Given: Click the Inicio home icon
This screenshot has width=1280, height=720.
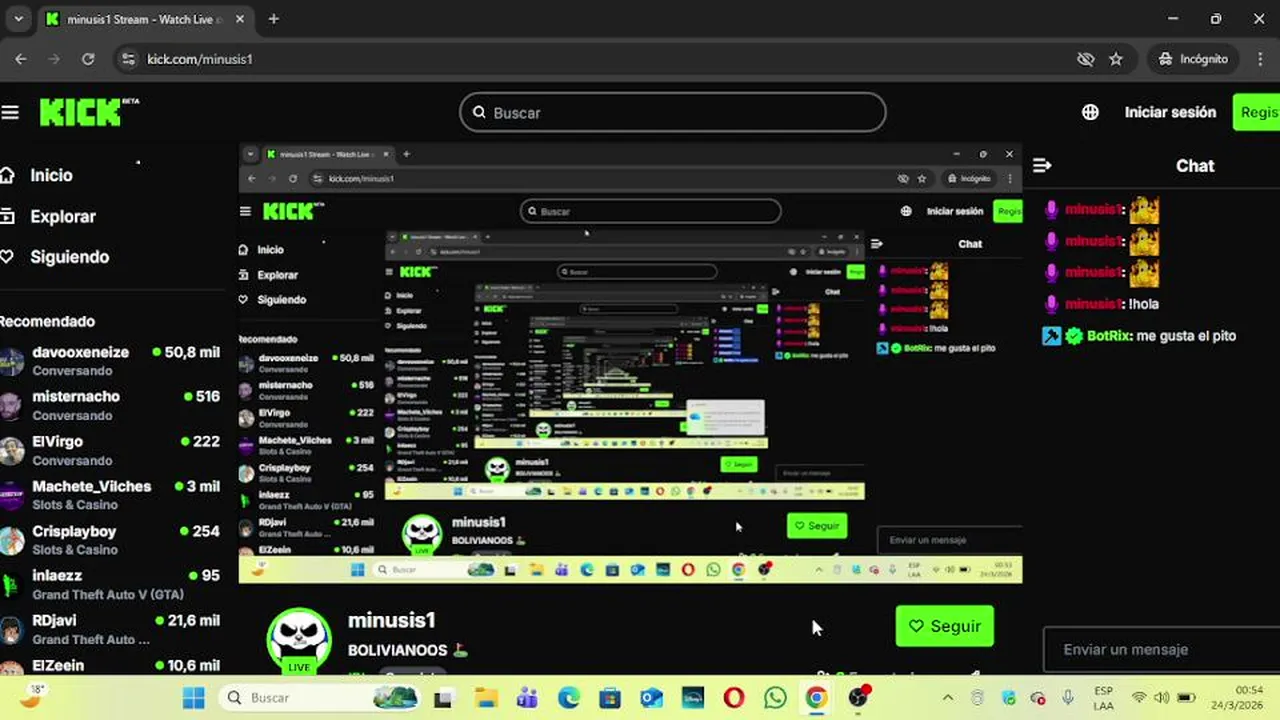Looking at the screenshot, I should click(x=8, y=175).
